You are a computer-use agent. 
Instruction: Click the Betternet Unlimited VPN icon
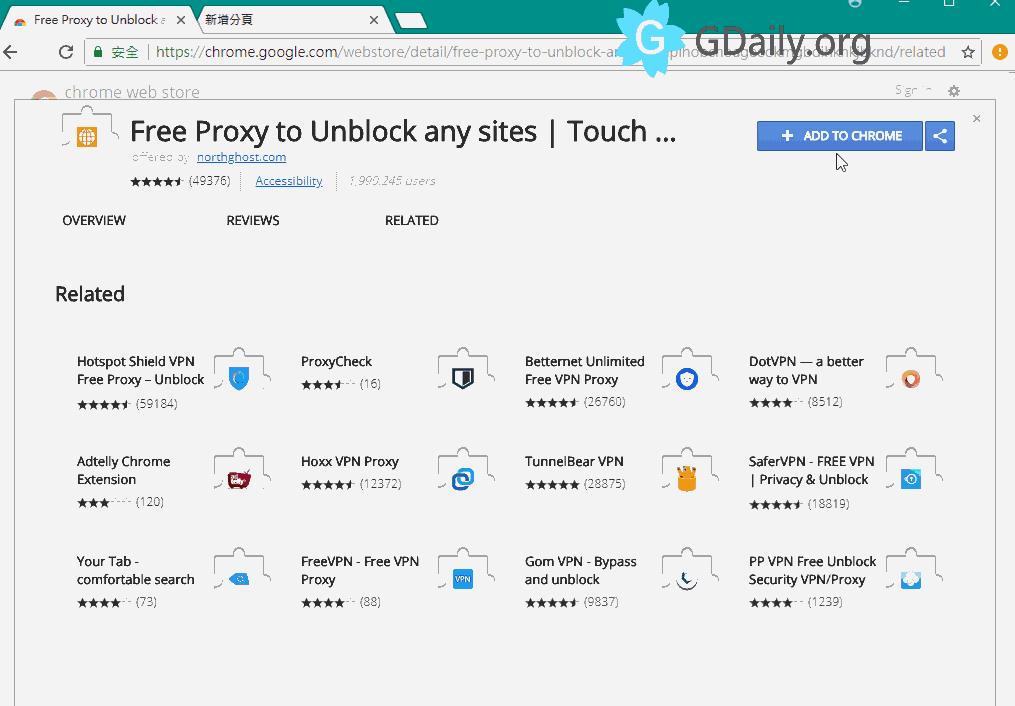pos(687,379)
